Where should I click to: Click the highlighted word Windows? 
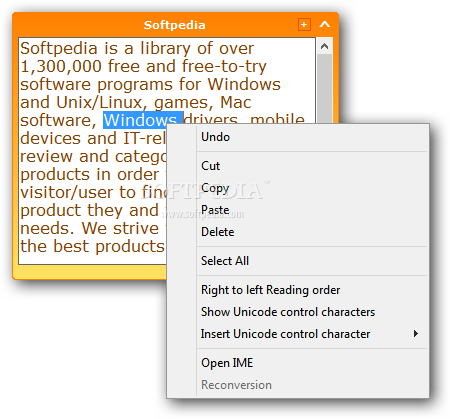click(143, 120)
